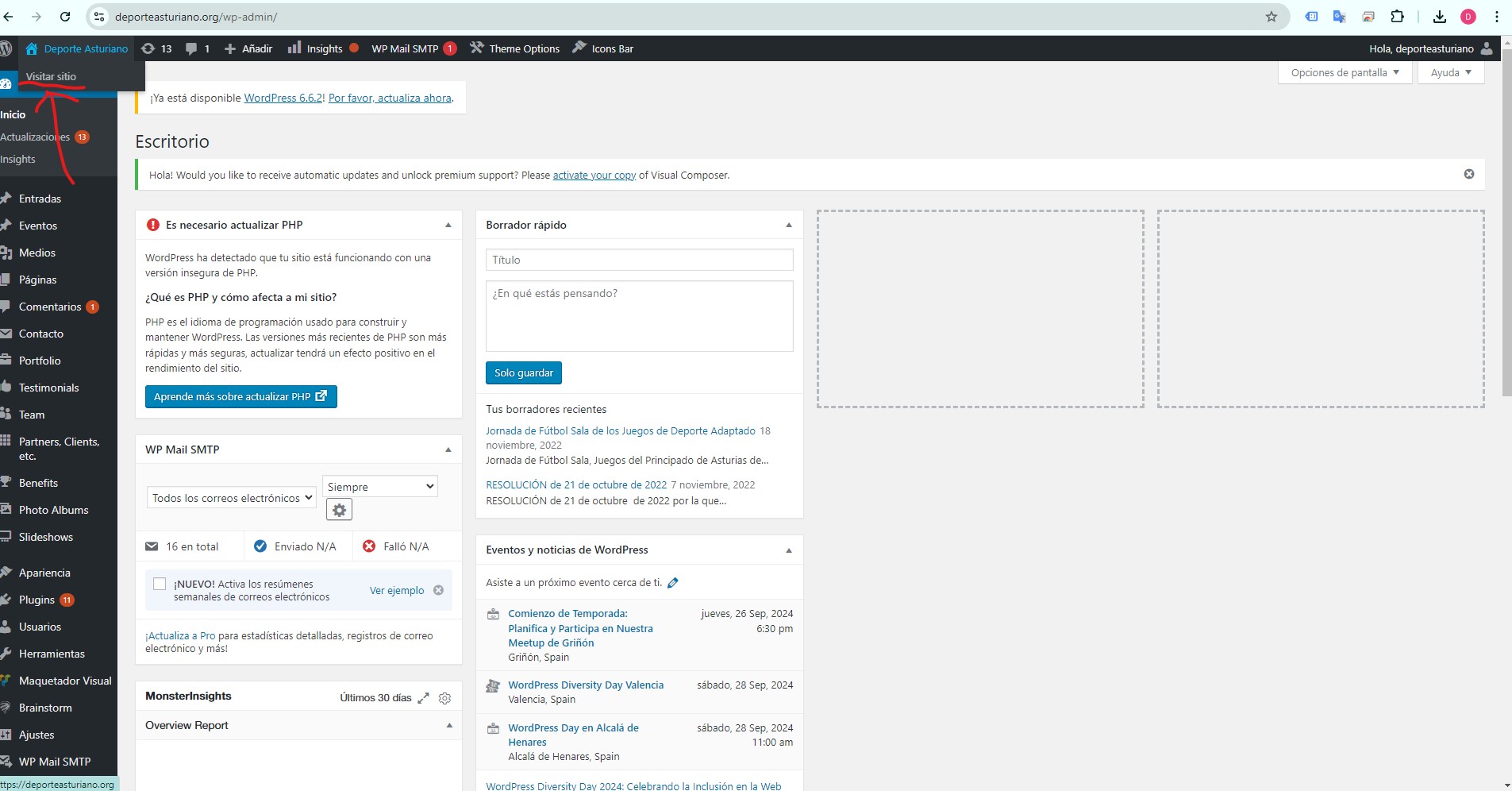Open Eventos in the sidebar menu
Screen dimensions: 1512x791
pos(38,226)
